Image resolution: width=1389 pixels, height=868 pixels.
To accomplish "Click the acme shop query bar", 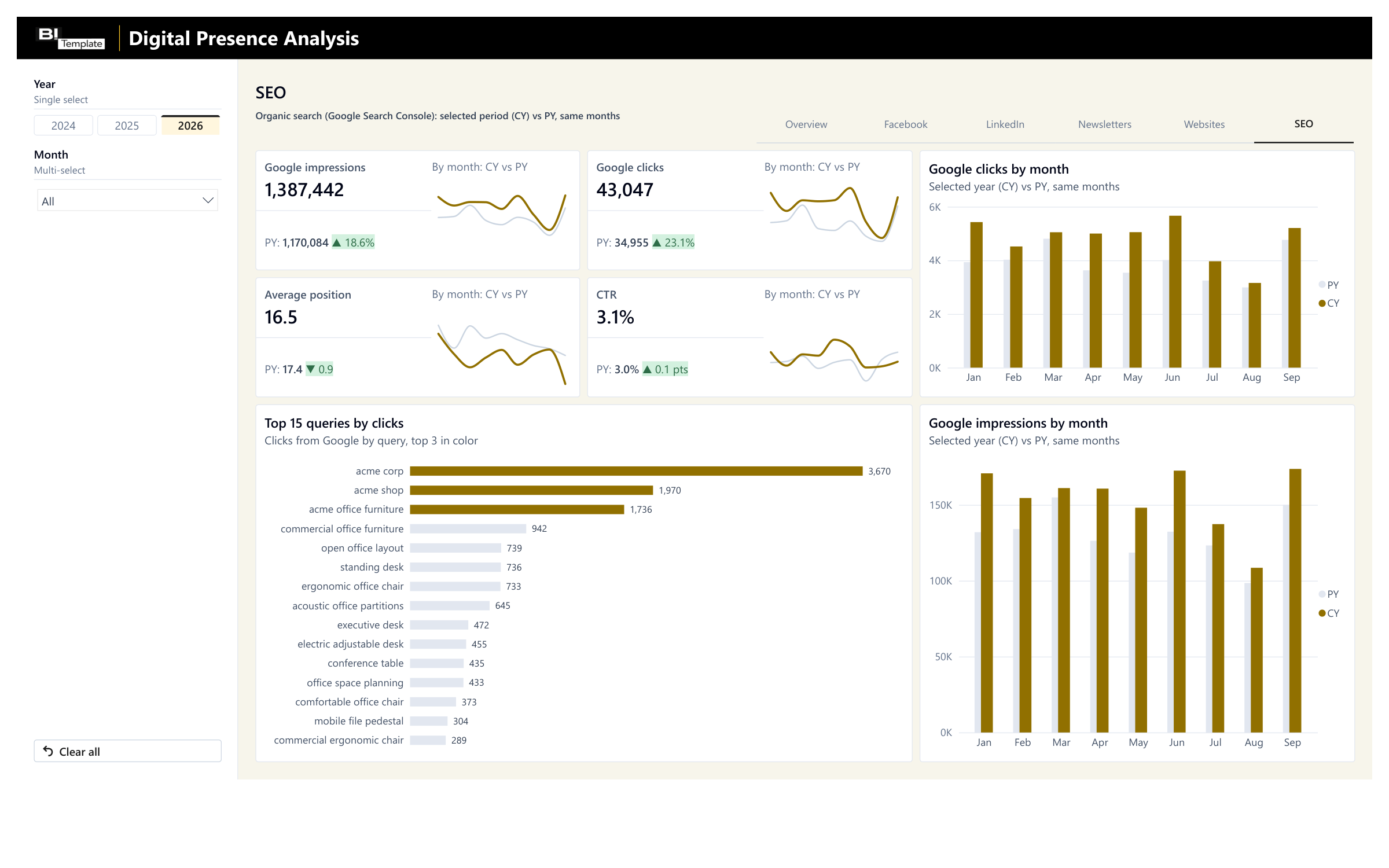I will [531, 490].
